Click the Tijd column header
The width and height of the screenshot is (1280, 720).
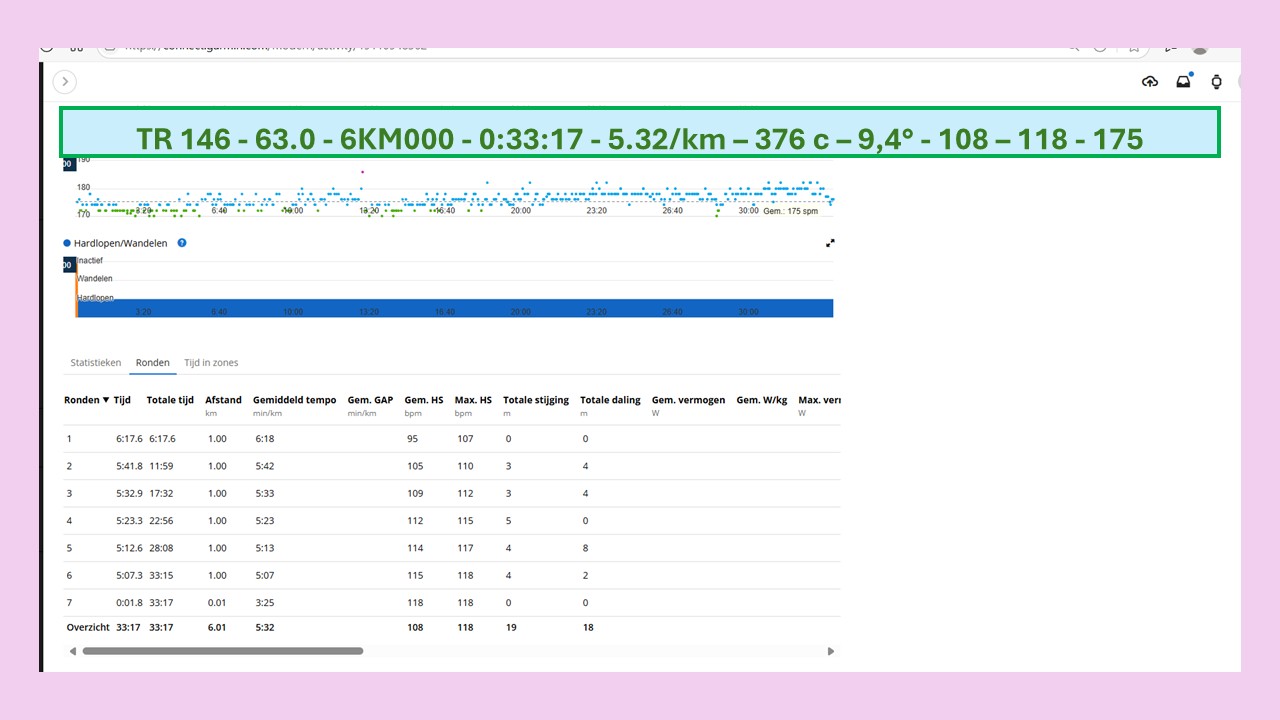coord(122,400)
